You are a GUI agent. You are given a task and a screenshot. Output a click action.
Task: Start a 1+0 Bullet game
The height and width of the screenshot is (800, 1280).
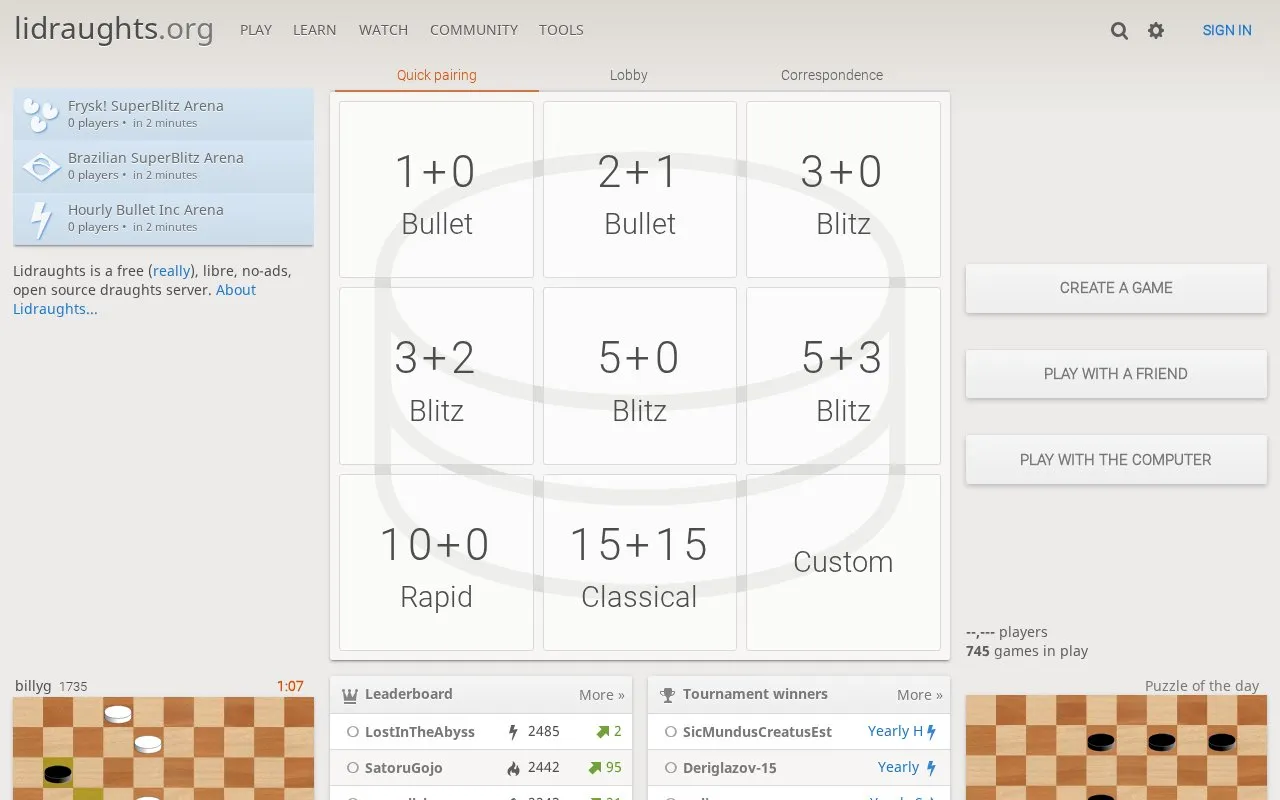pos(436,189)
